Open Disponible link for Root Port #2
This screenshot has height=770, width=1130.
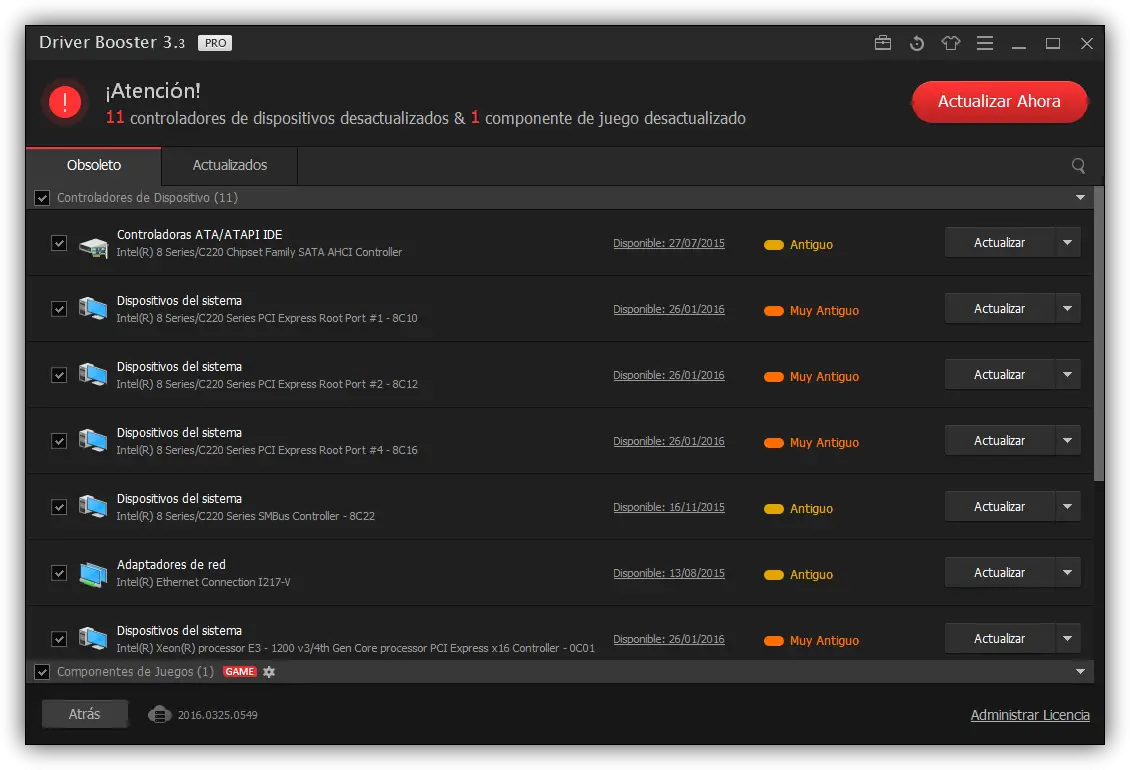coord(669,376)
